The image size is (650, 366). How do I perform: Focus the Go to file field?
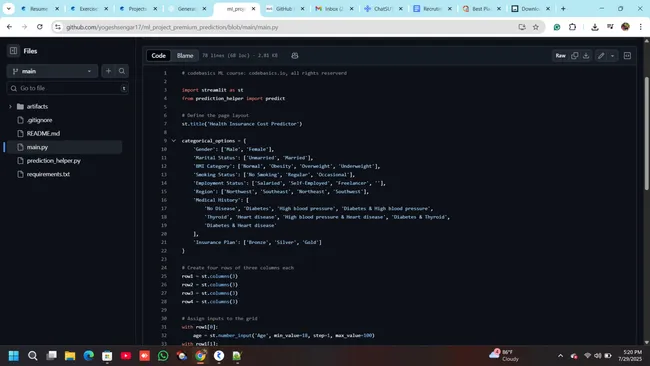tap(68, 88)
